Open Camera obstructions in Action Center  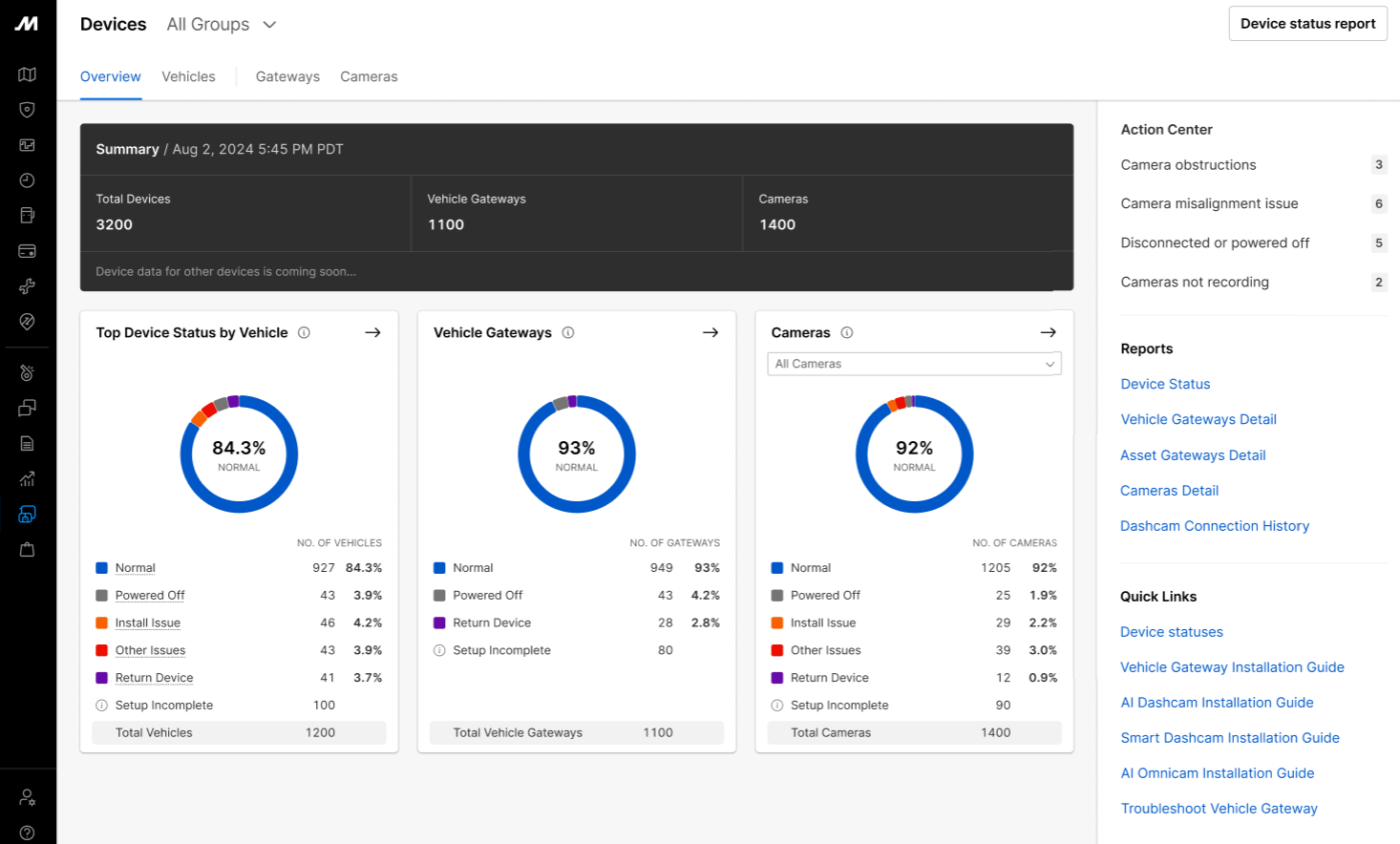point(1188,165)
